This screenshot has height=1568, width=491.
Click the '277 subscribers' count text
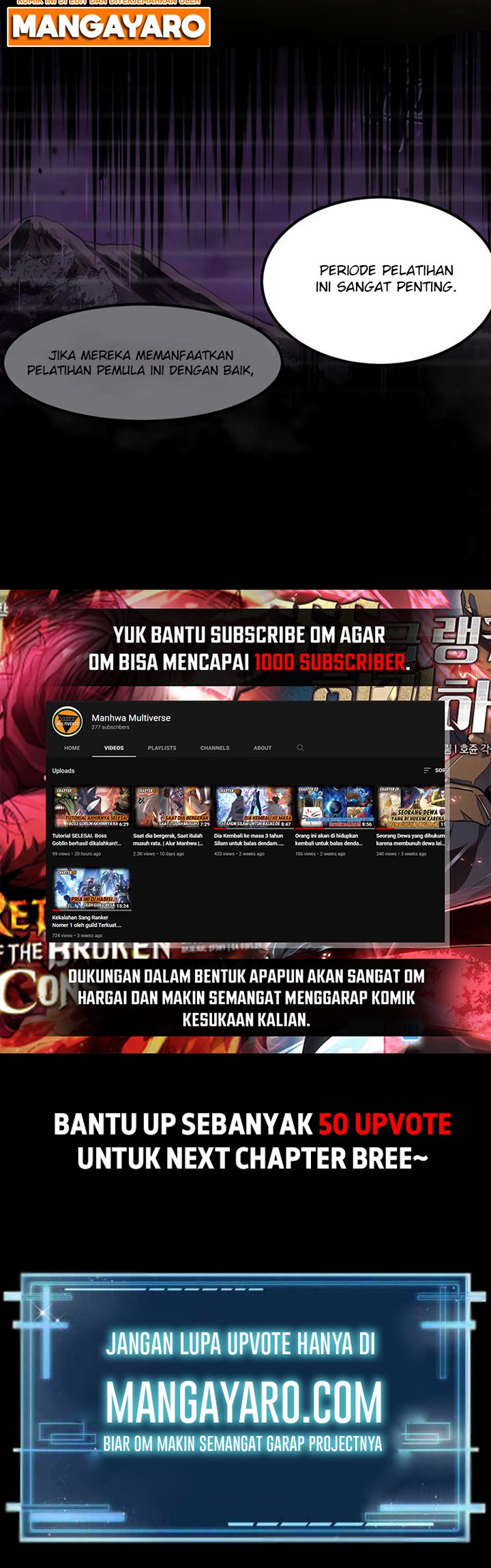pos(110,727)
